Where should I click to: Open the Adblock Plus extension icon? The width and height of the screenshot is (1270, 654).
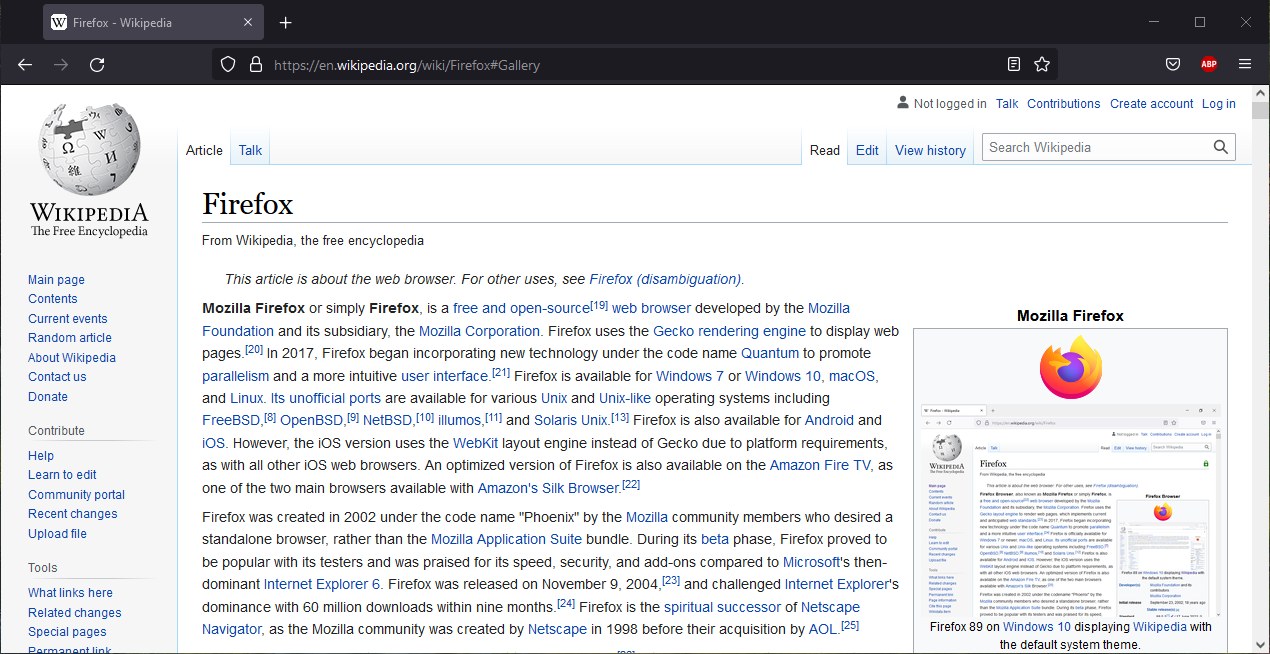point(1209,64)
